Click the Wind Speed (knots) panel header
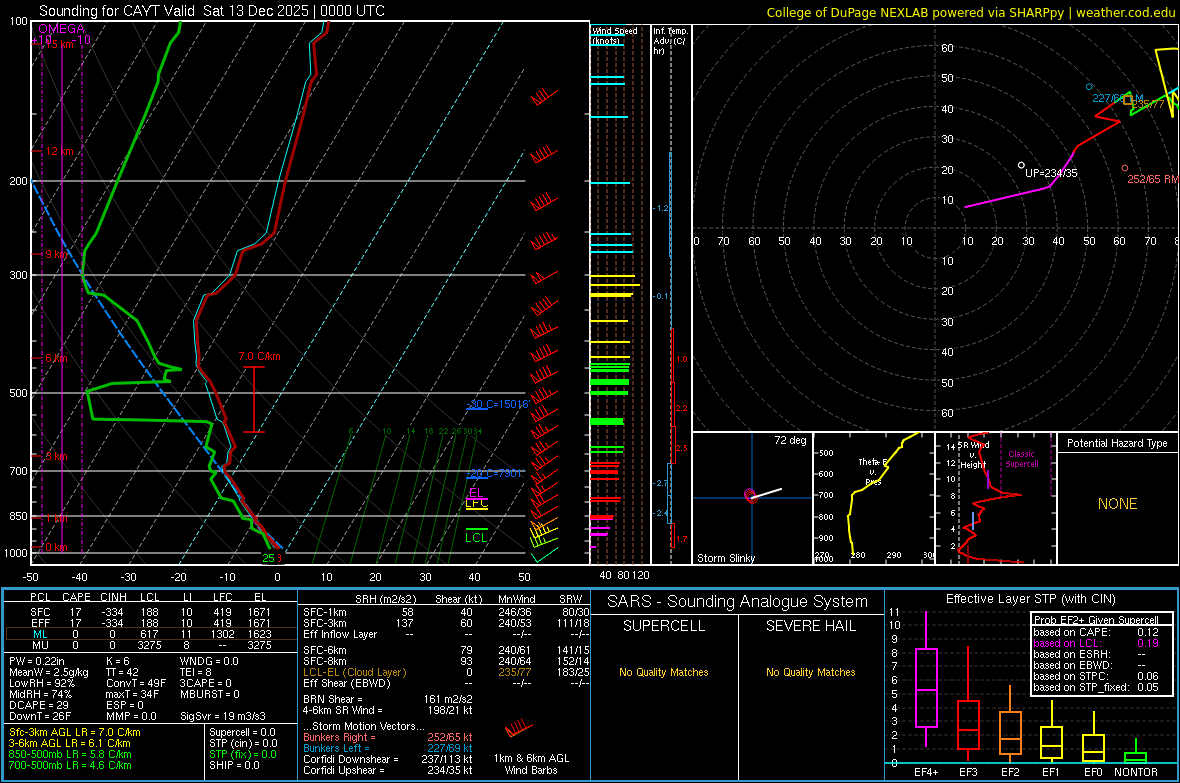1180x783 pixels. click(x=614, y=35)
